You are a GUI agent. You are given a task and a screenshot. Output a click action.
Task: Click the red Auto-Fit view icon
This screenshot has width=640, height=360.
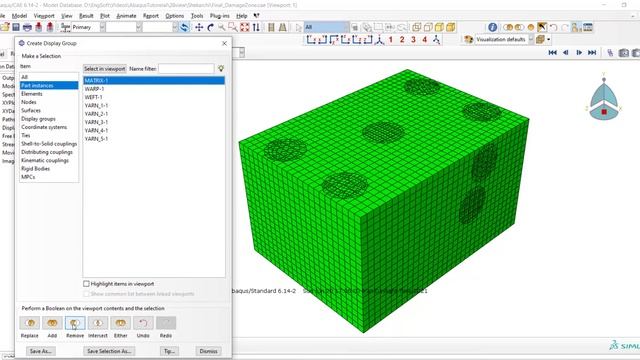point(244,27)
